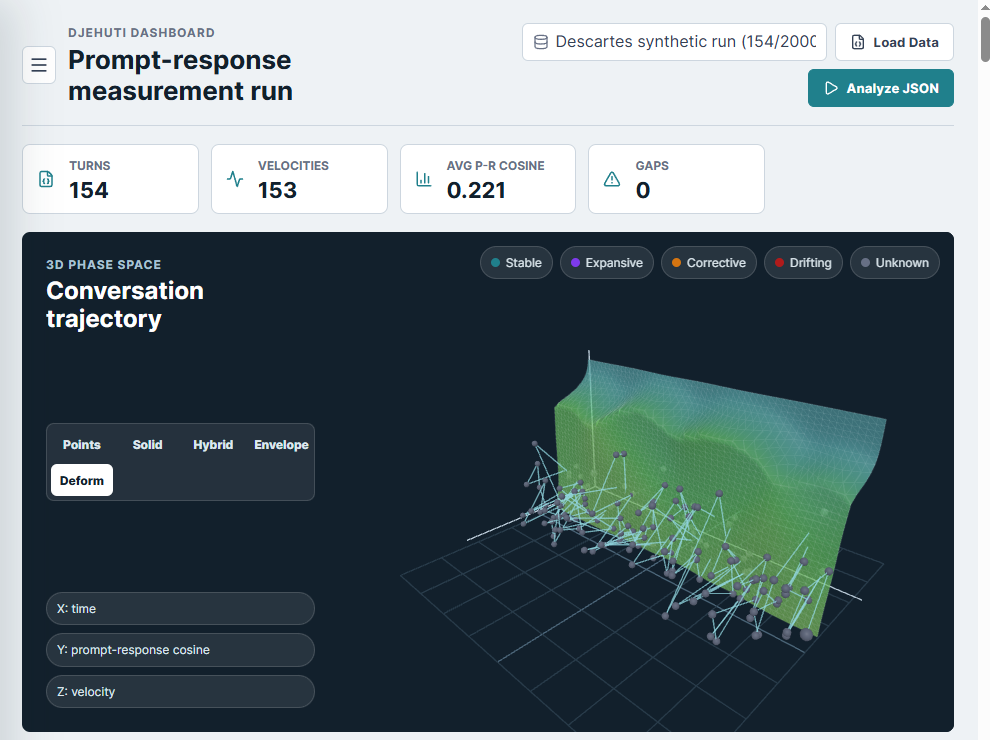The image size is (990, 740).
Task: Switch to Envelope view mode
Action: [x=281, y=445]
